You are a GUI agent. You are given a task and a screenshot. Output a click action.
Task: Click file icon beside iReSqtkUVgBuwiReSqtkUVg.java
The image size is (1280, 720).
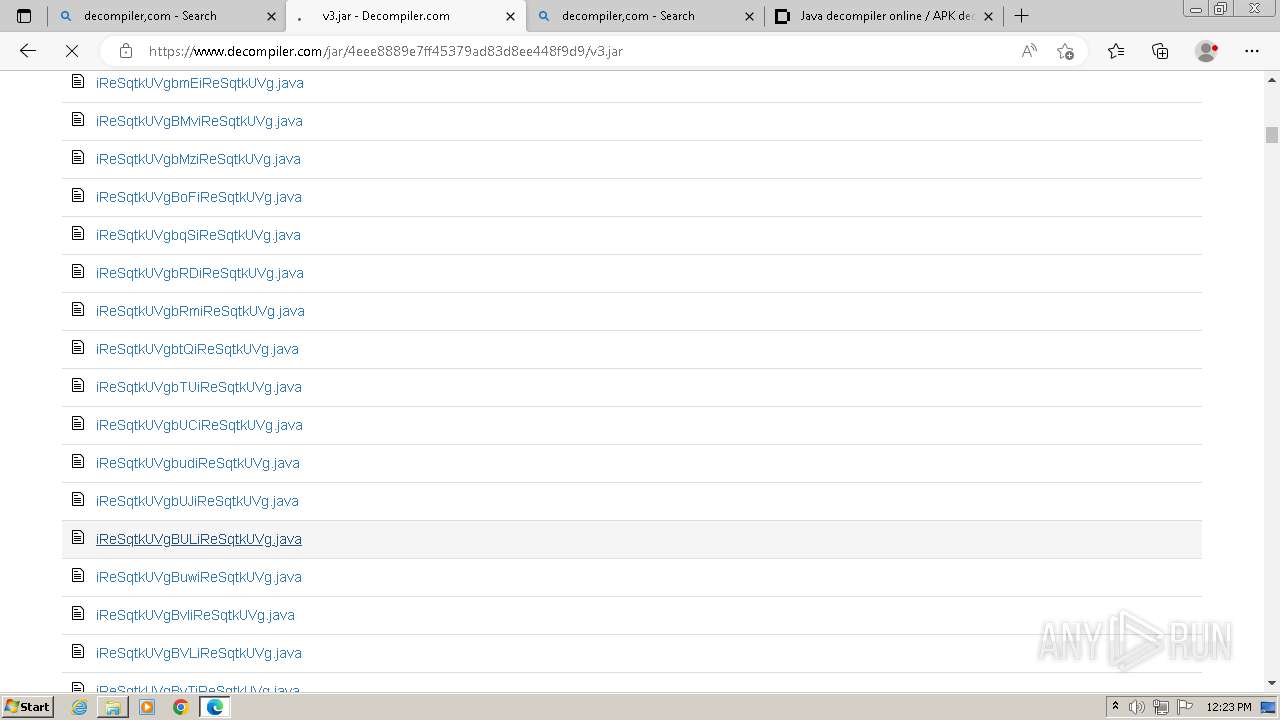point(78,576)
